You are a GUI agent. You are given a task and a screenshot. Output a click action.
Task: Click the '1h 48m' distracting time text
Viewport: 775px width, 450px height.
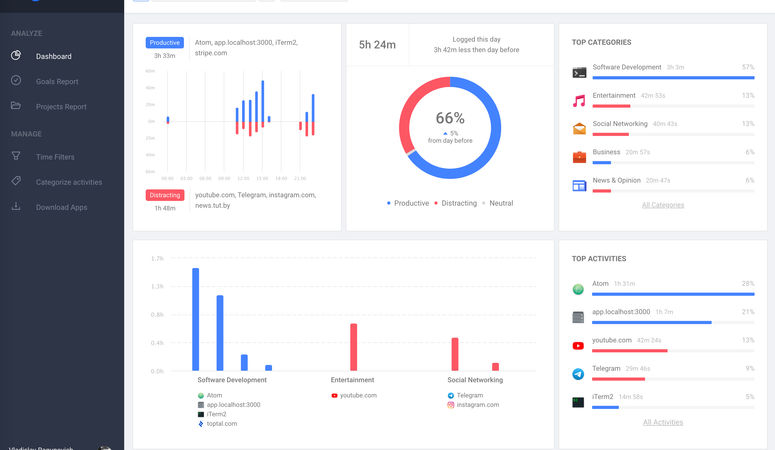pyautogui.click(x=165, y=208)
